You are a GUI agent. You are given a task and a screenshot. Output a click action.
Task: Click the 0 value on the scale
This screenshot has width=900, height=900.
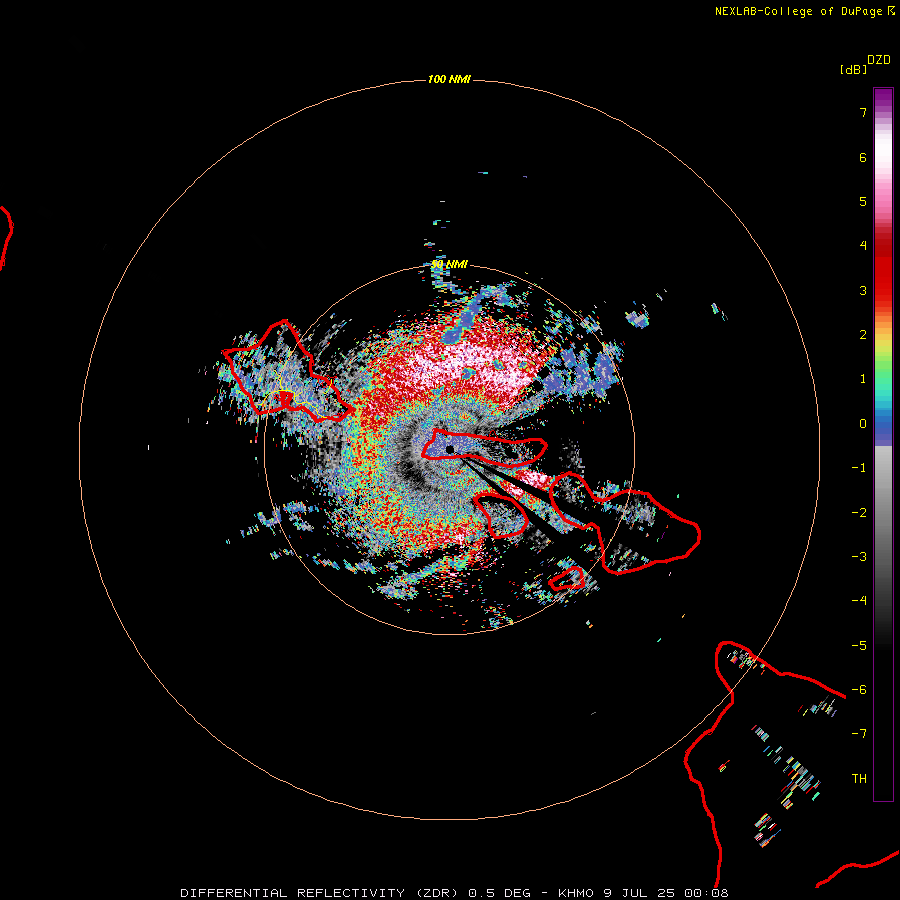coord(863,424)
